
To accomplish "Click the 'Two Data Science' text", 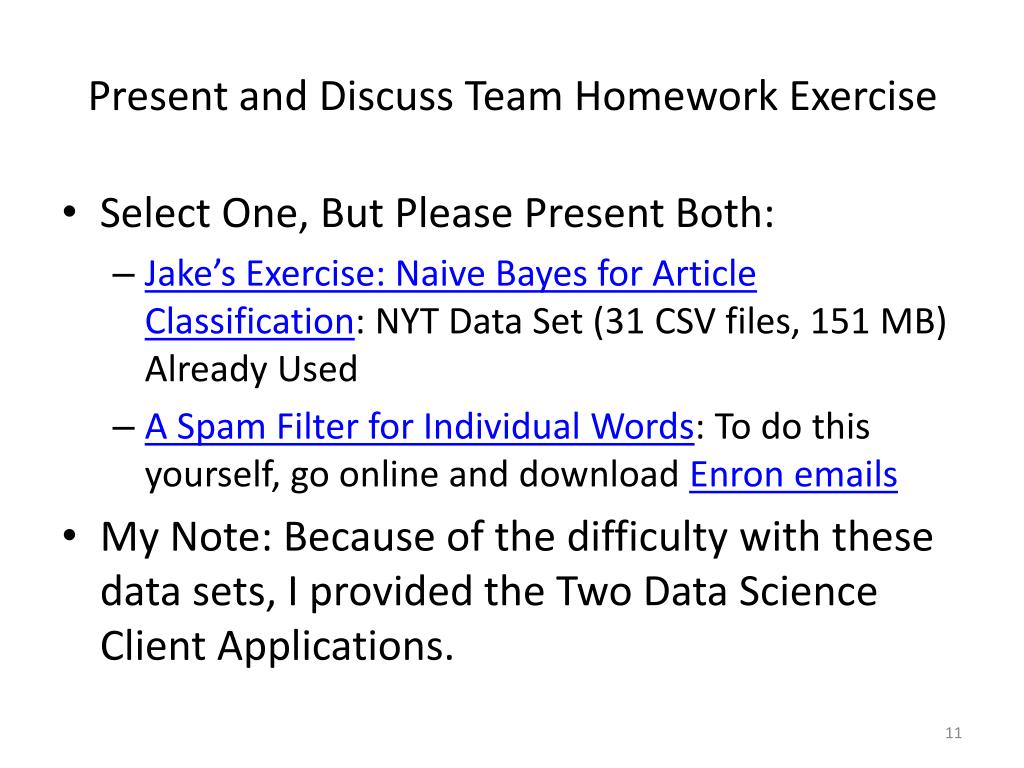I will pos(716,592).
